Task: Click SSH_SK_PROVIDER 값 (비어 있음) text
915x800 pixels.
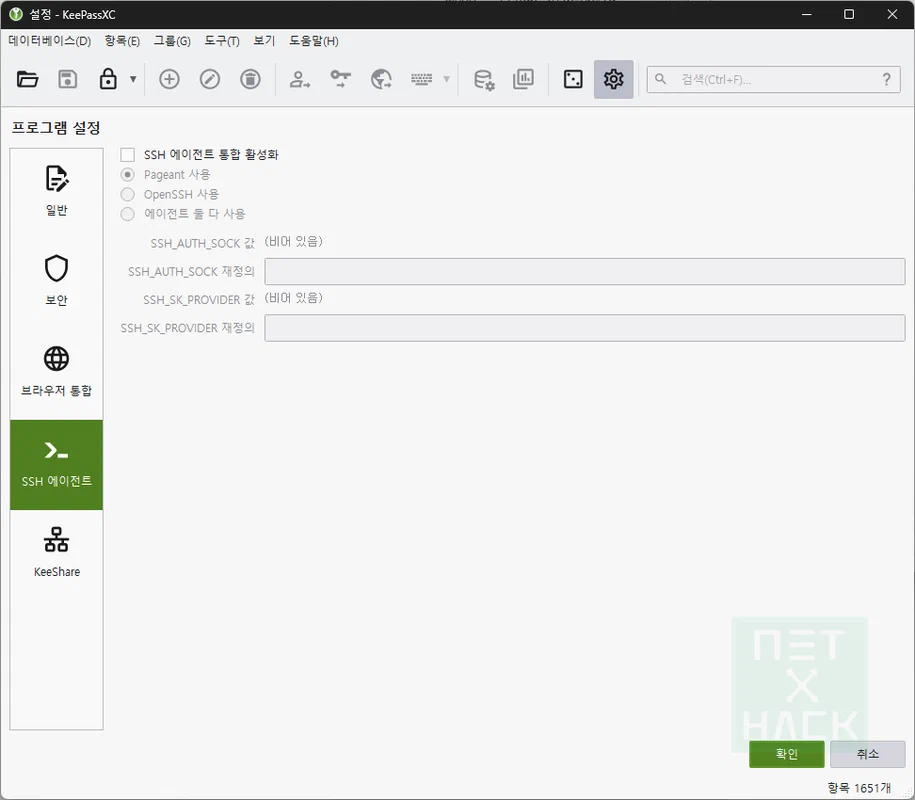Action: coord(294,298)
